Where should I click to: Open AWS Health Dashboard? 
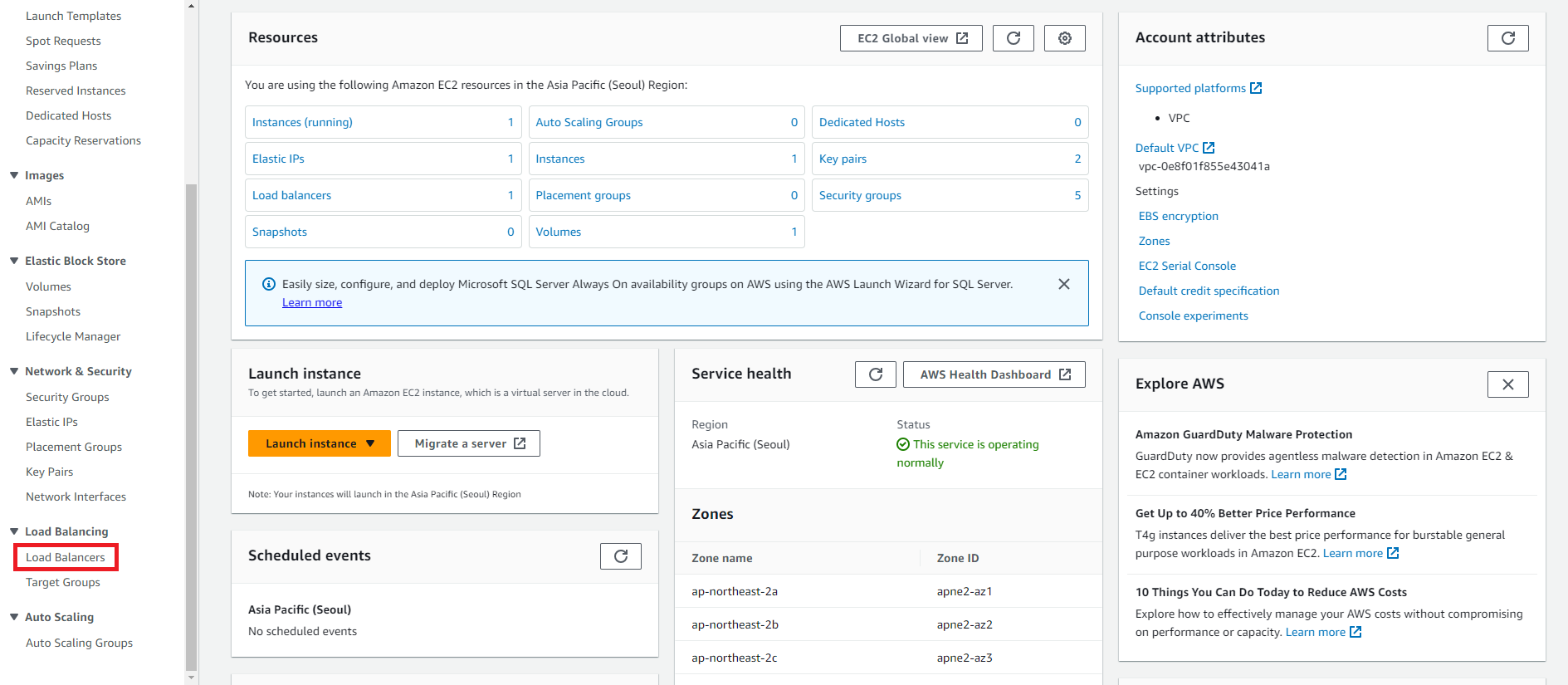[x=994, y=374]
